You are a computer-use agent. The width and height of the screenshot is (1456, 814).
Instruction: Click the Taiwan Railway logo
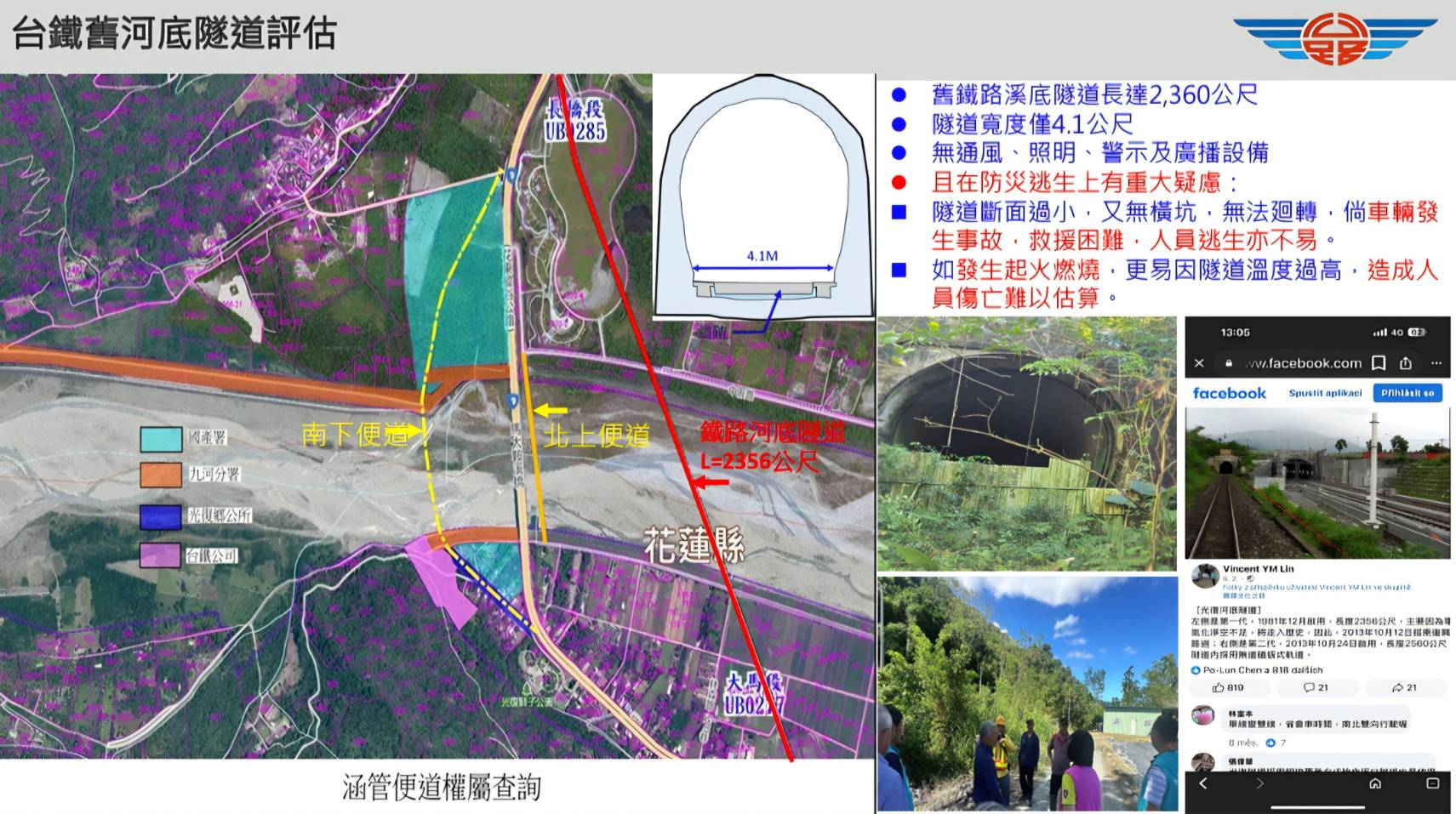1334,39
